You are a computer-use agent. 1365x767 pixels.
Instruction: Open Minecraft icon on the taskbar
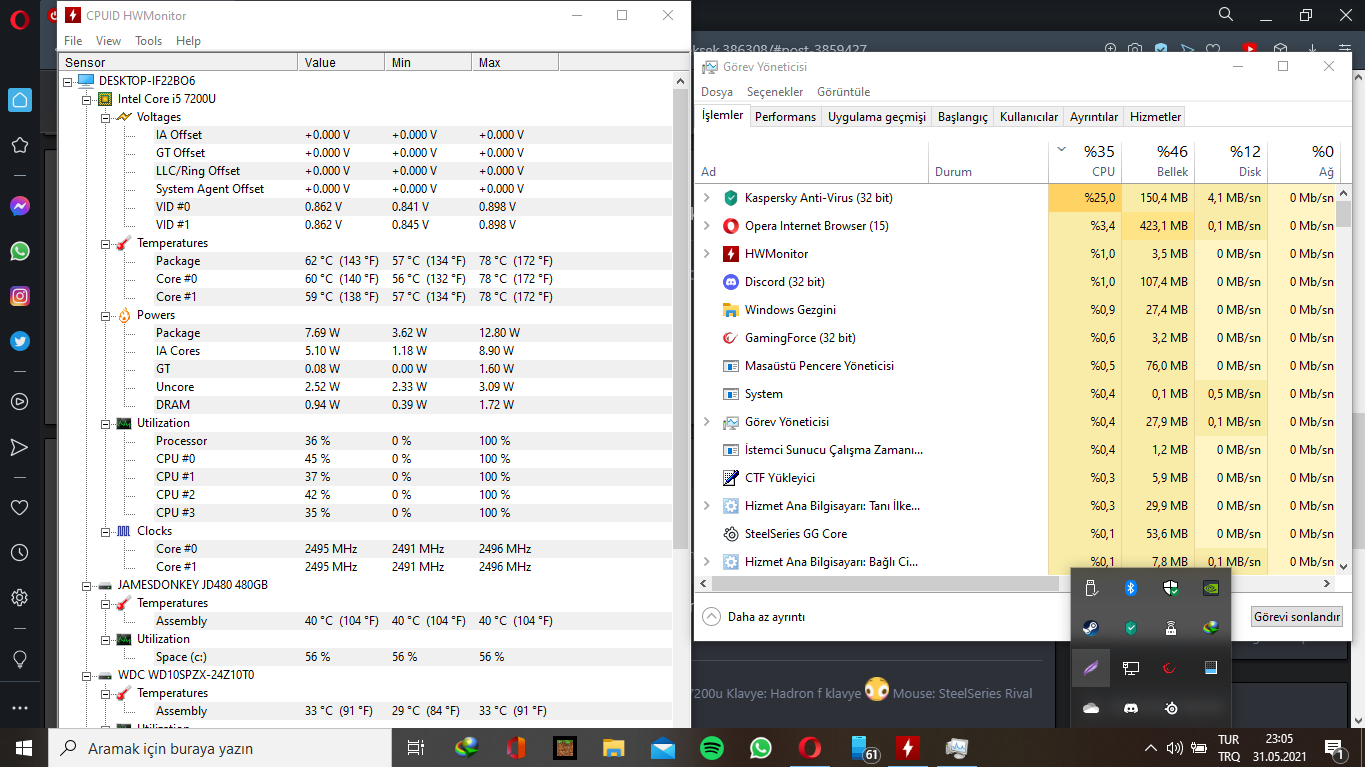(565, 747)
